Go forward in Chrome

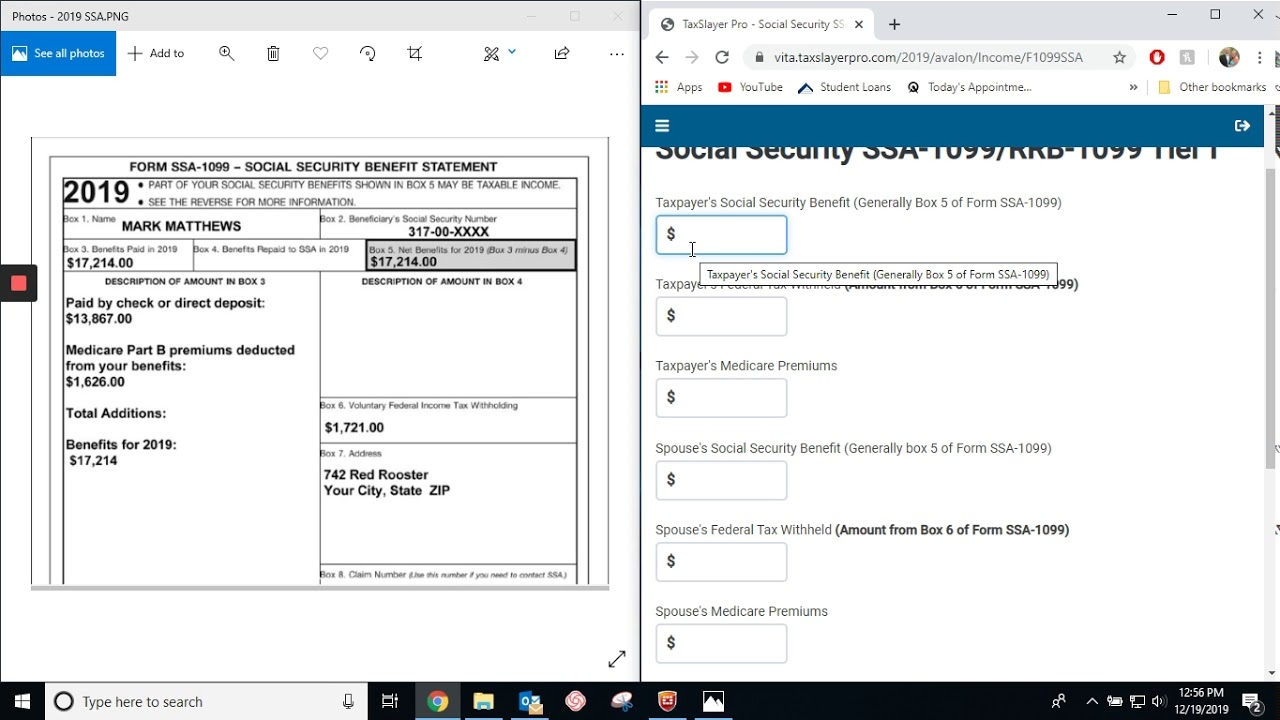[692, 57]
